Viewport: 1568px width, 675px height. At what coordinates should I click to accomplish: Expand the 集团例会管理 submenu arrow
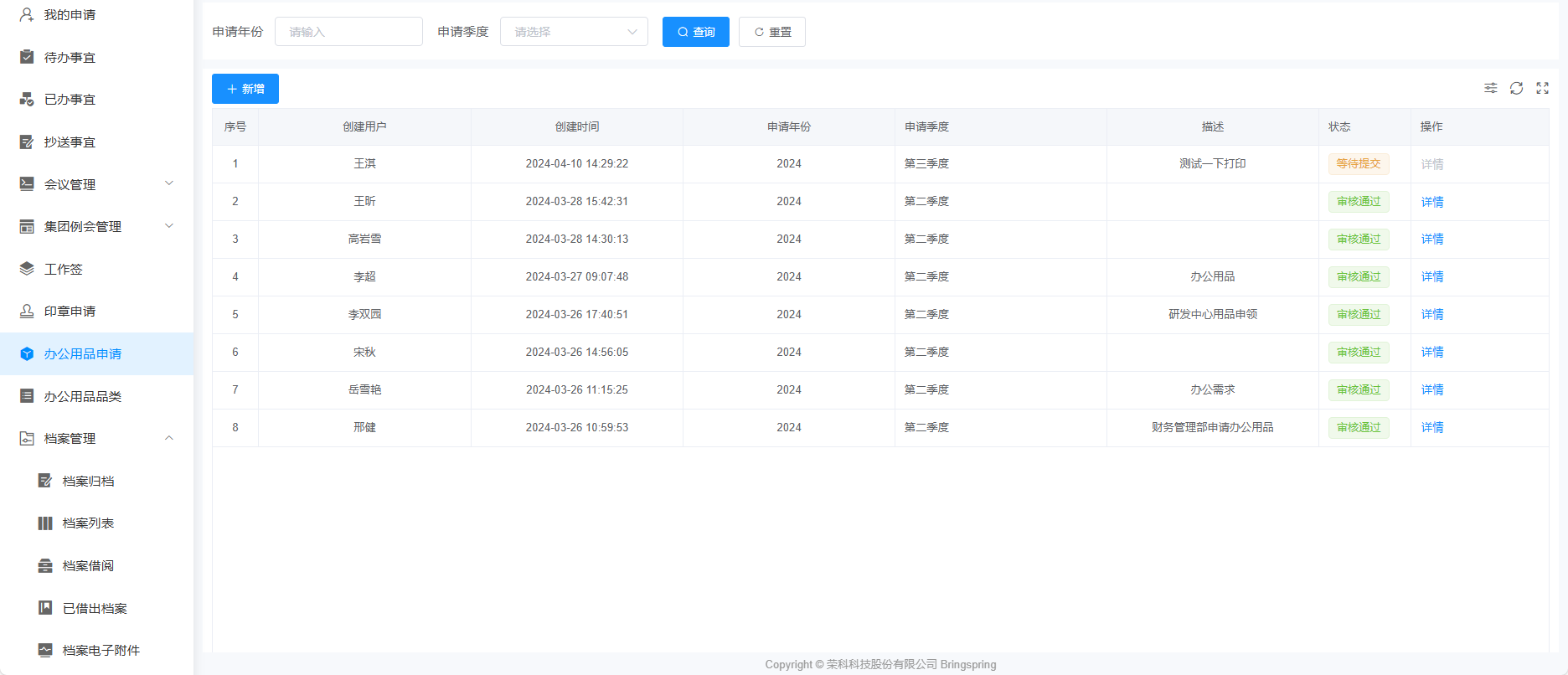[169, 226]
